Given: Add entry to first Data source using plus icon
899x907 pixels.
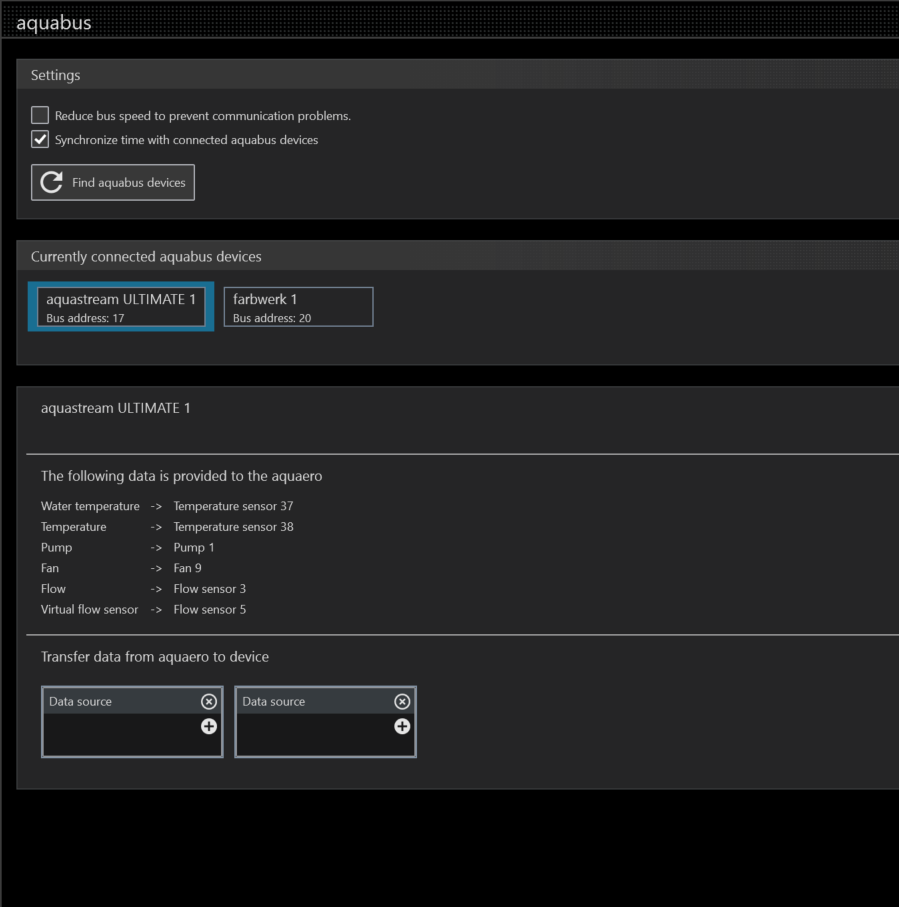Looking at the screenshot, I should (208, 726).
